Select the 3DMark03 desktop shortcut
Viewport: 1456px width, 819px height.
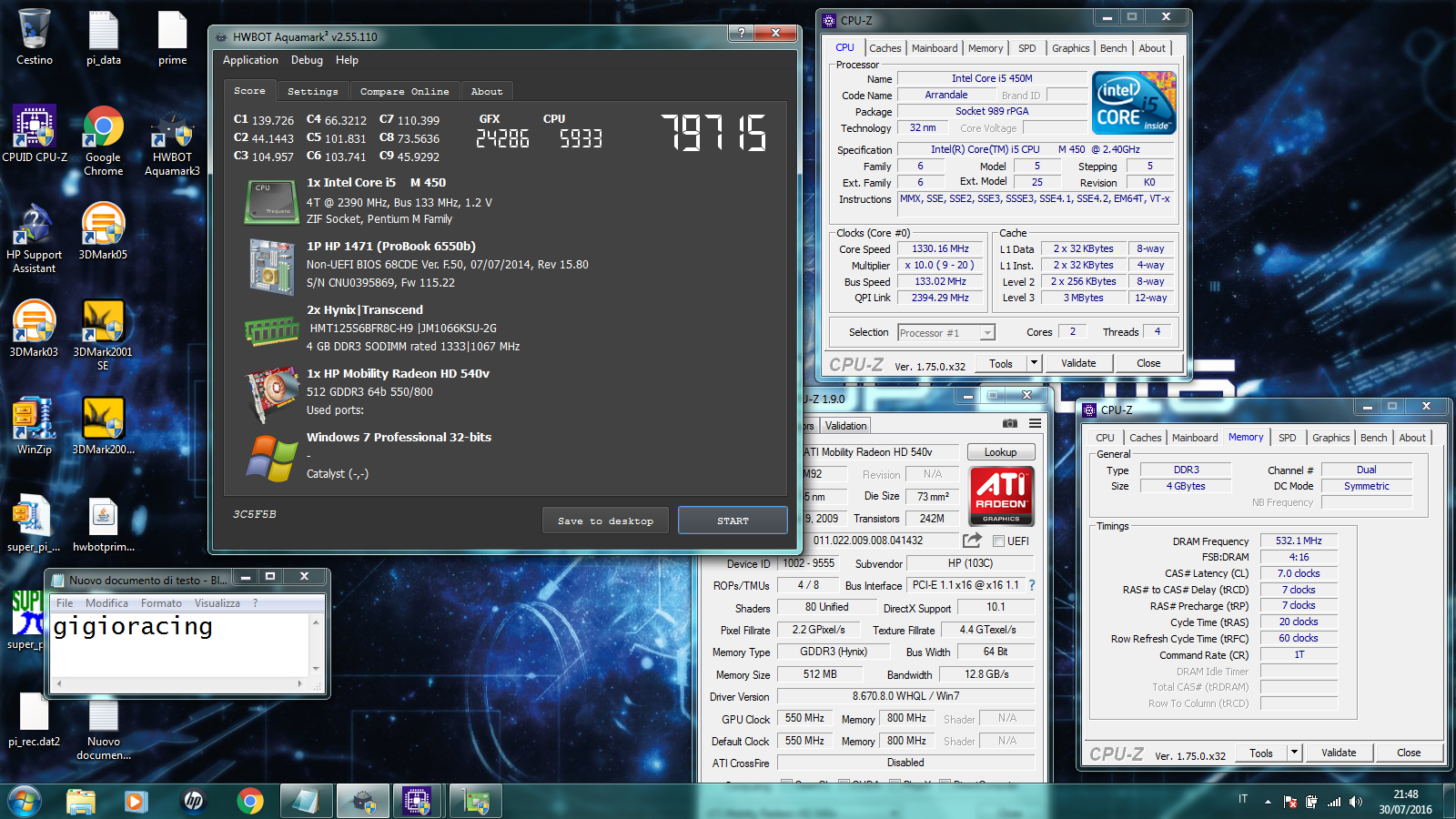coord(35,329)
